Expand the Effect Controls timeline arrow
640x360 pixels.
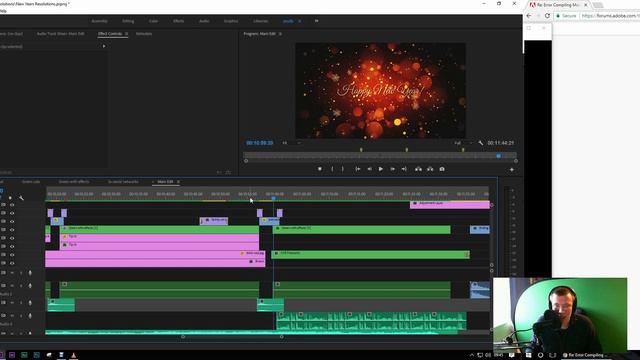104,46
